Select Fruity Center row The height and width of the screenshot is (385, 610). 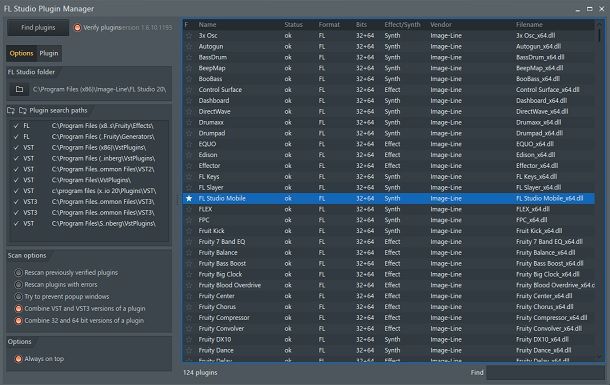[x=389, y=296]
